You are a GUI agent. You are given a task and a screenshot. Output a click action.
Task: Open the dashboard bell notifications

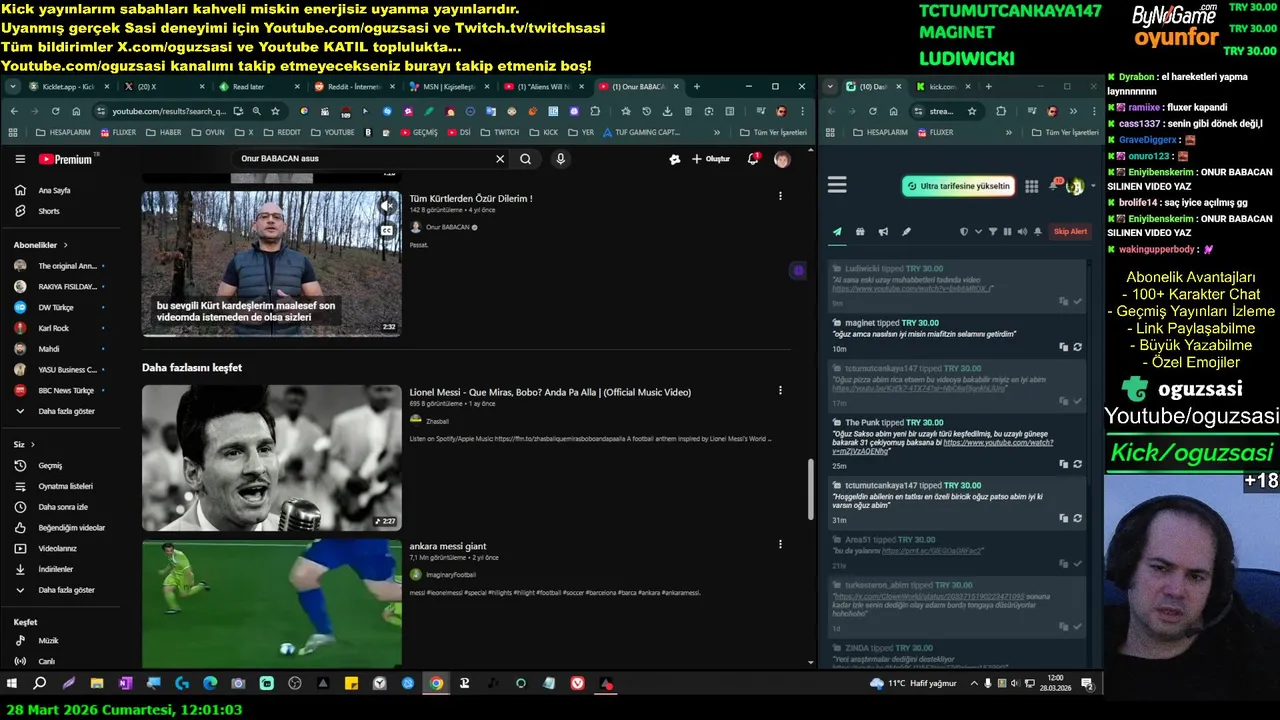pyautogui.click(x=1053, y=186)
